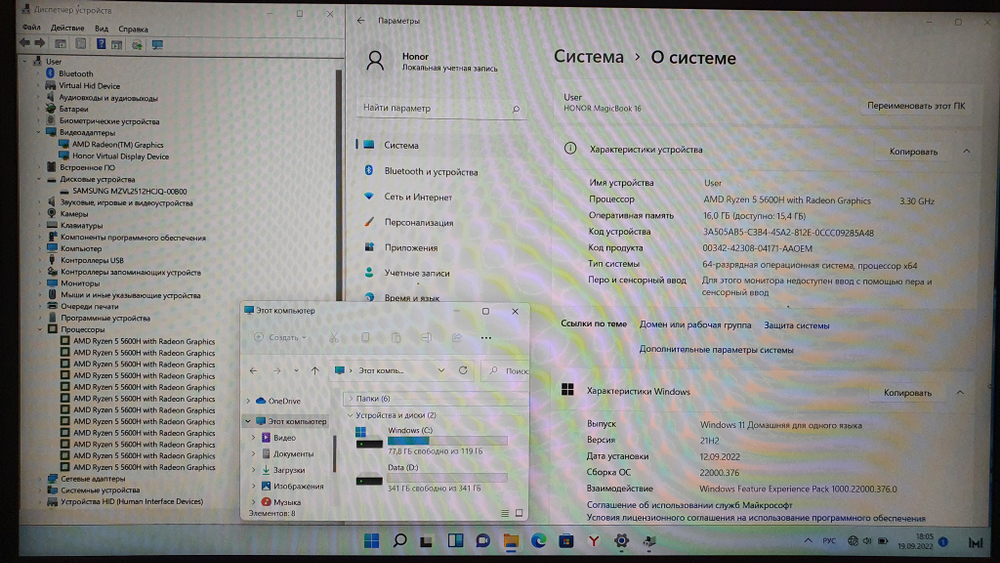Click Копировать for Характеристики устройства
The image size is (1000, 563).
[x=913, y=152]
